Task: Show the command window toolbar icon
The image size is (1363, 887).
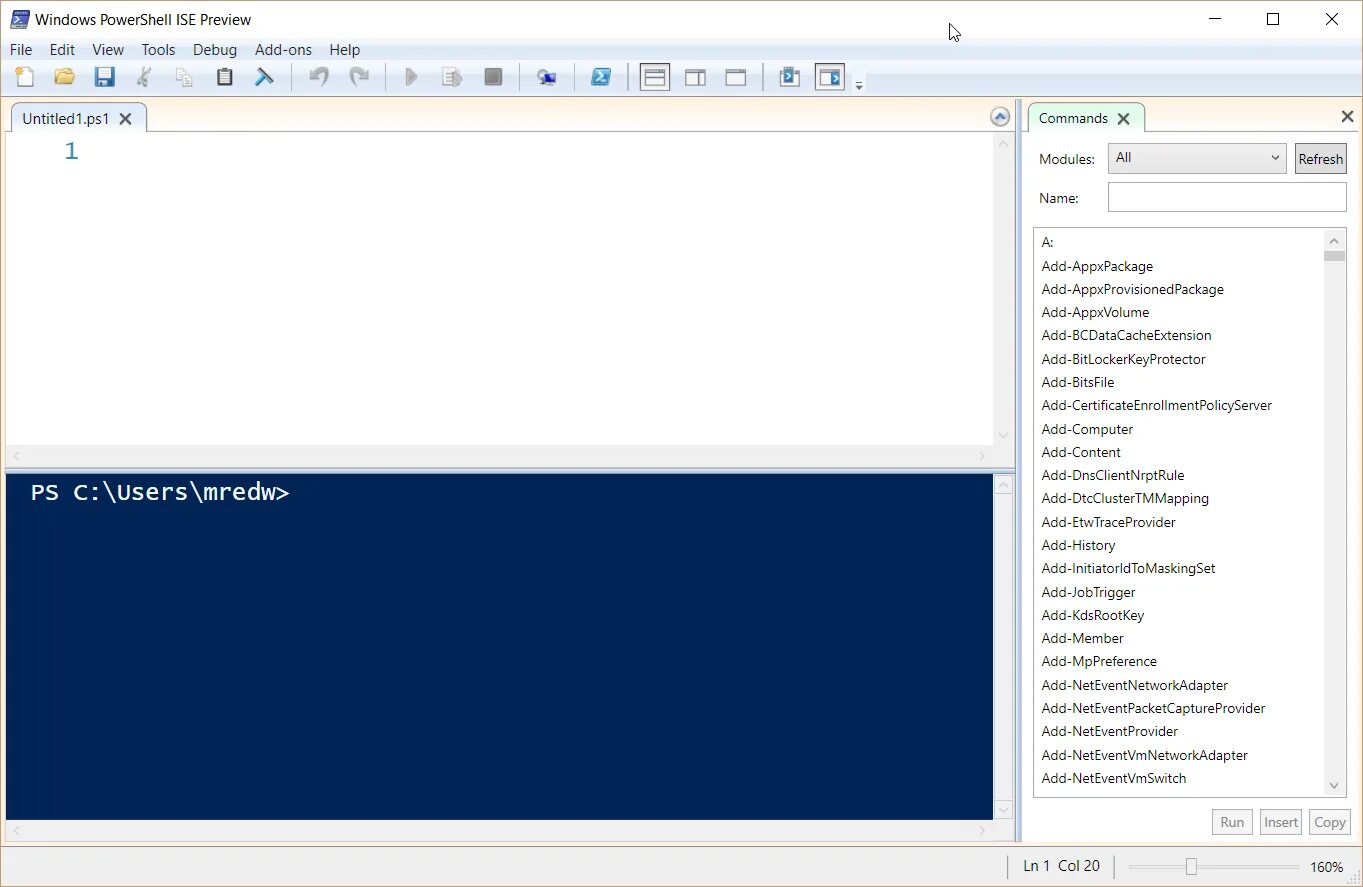Action: coord(790,77)
